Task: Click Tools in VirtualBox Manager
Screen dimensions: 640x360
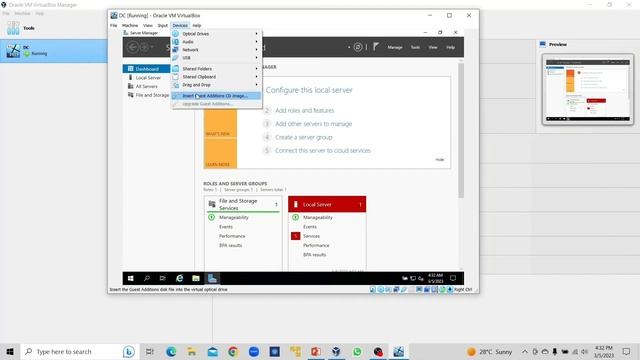Action: click(x=54, y=28)
